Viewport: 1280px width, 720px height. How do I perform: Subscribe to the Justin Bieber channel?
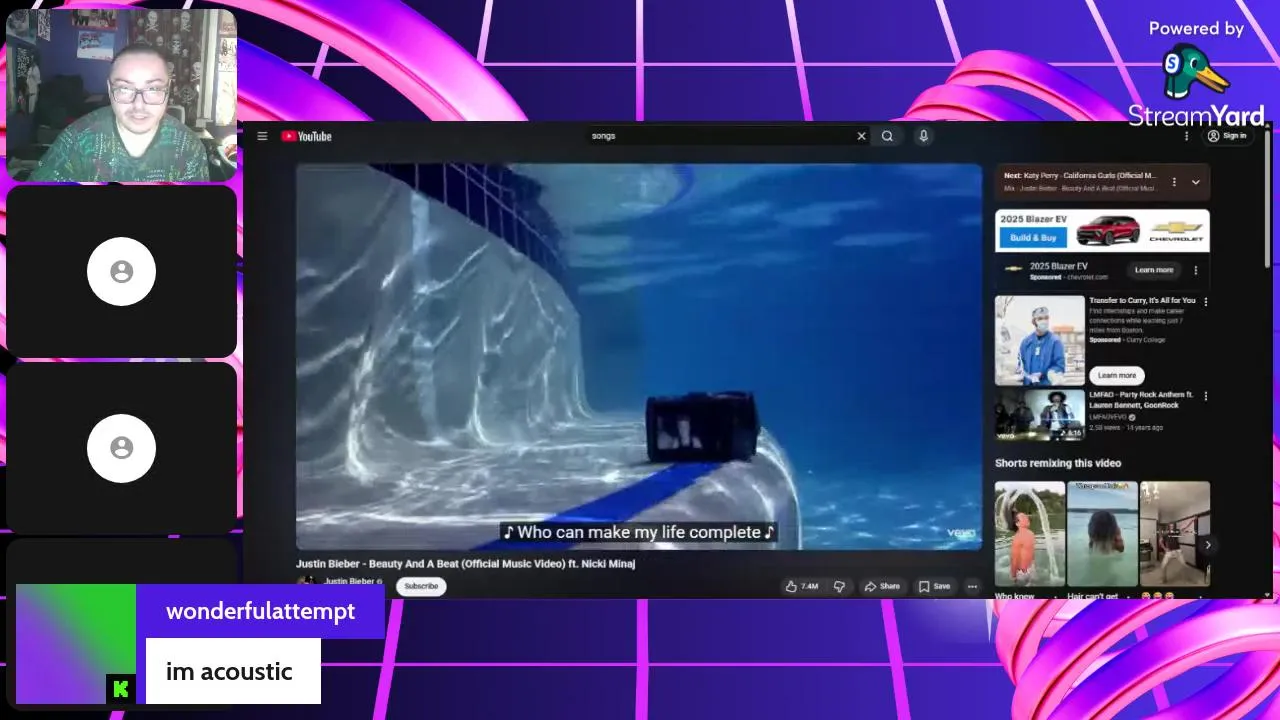(x=421, y=586)
